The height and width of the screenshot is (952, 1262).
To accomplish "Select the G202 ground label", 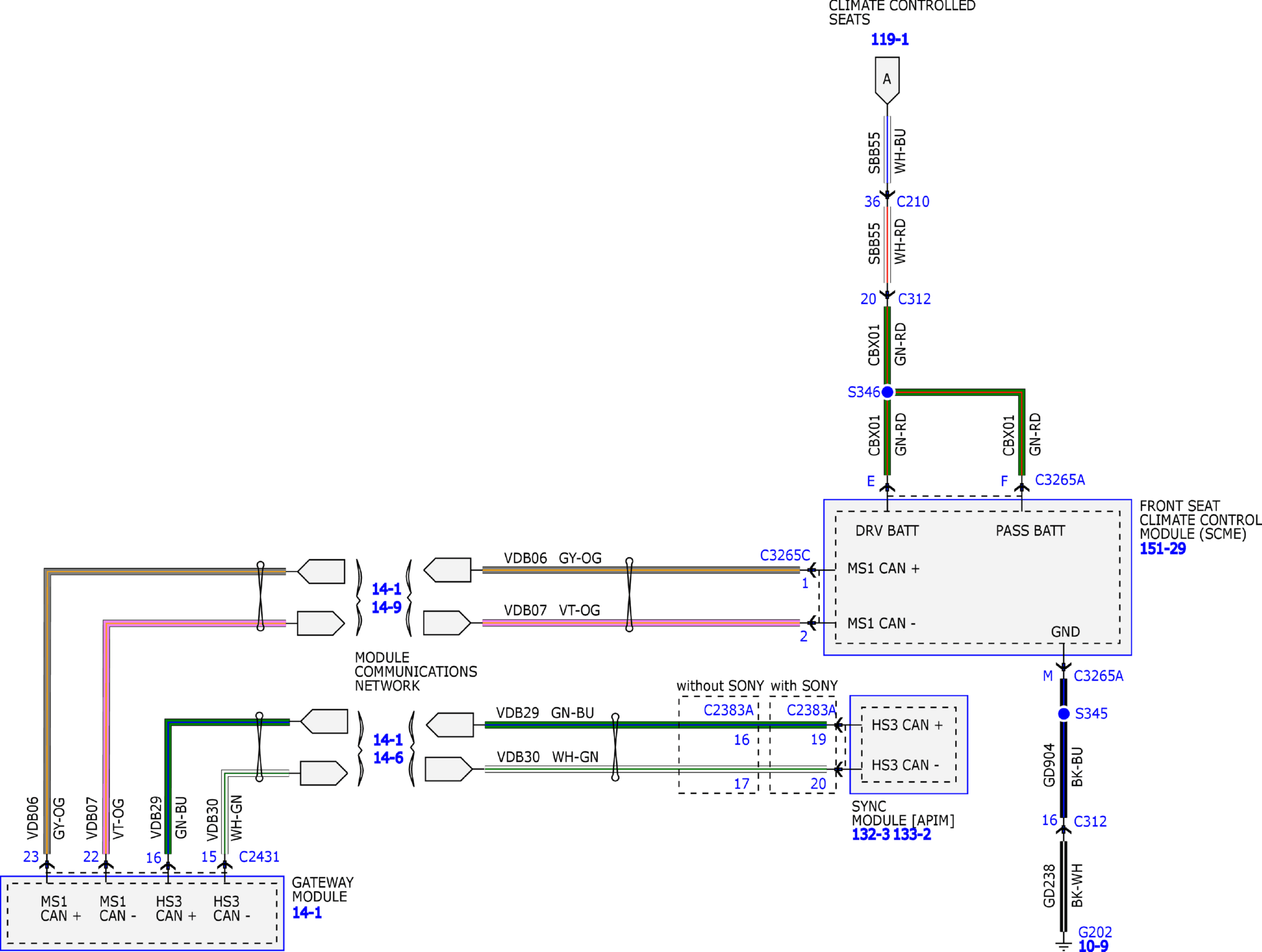I will [1095, 932].
